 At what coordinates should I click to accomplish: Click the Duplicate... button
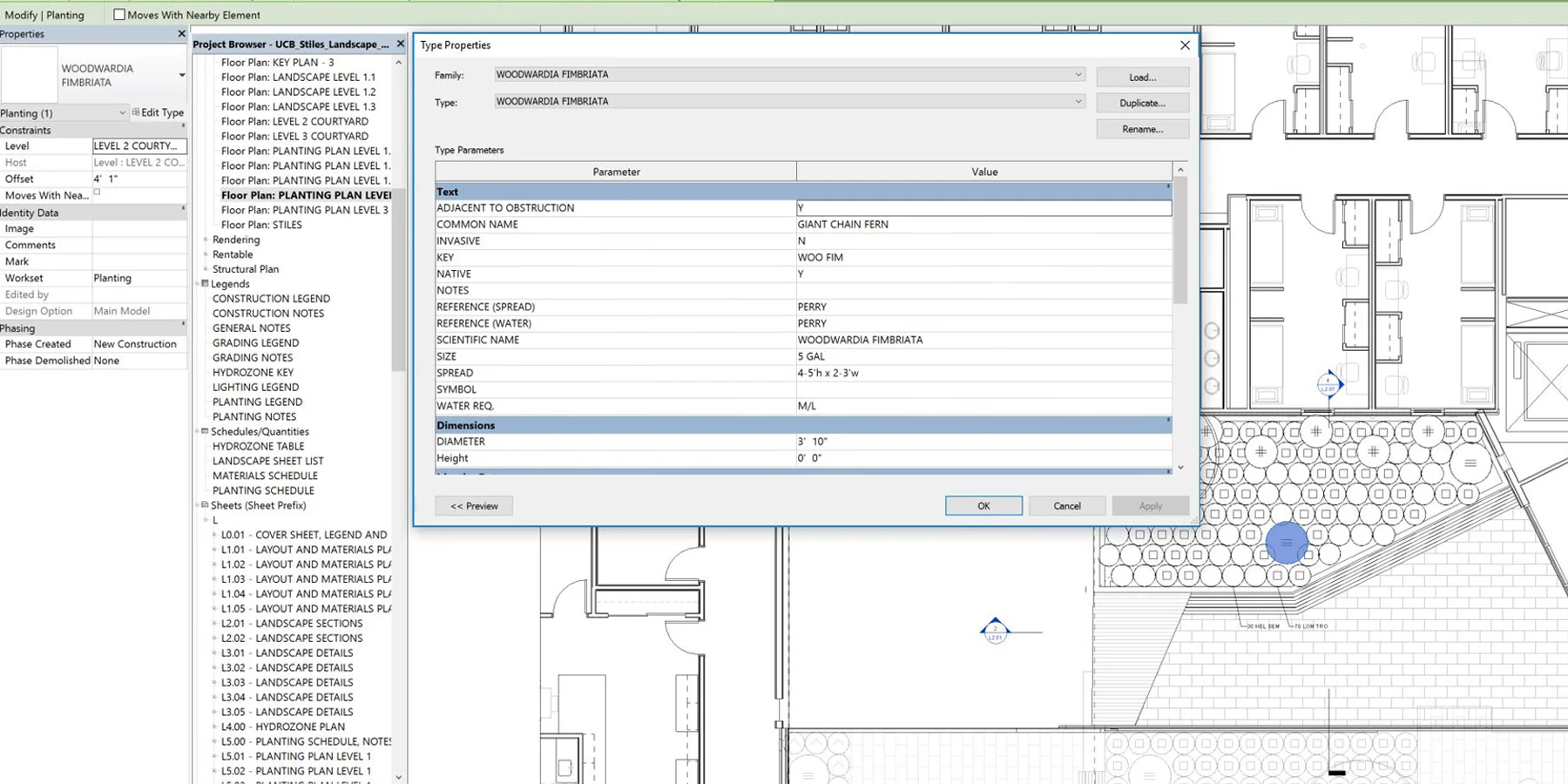point(1142,103)
